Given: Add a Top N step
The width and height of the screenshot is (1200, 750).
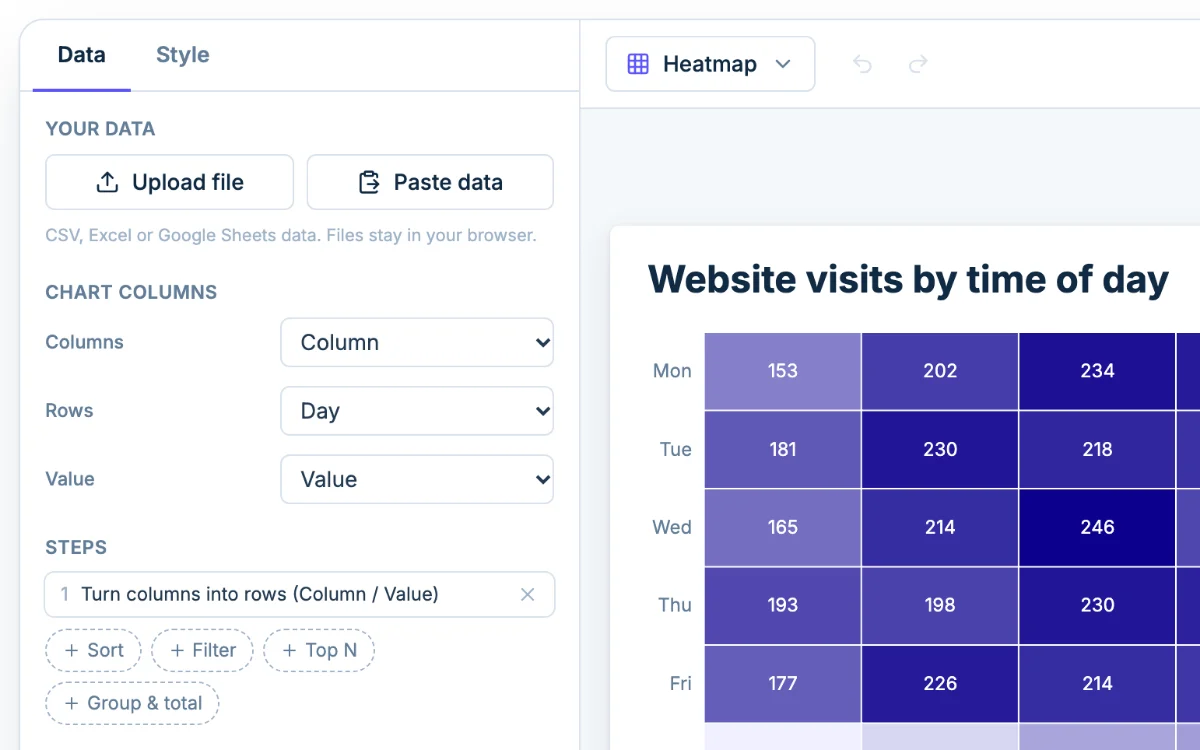Looking at the screenshot, I should (x=319, y=650).
